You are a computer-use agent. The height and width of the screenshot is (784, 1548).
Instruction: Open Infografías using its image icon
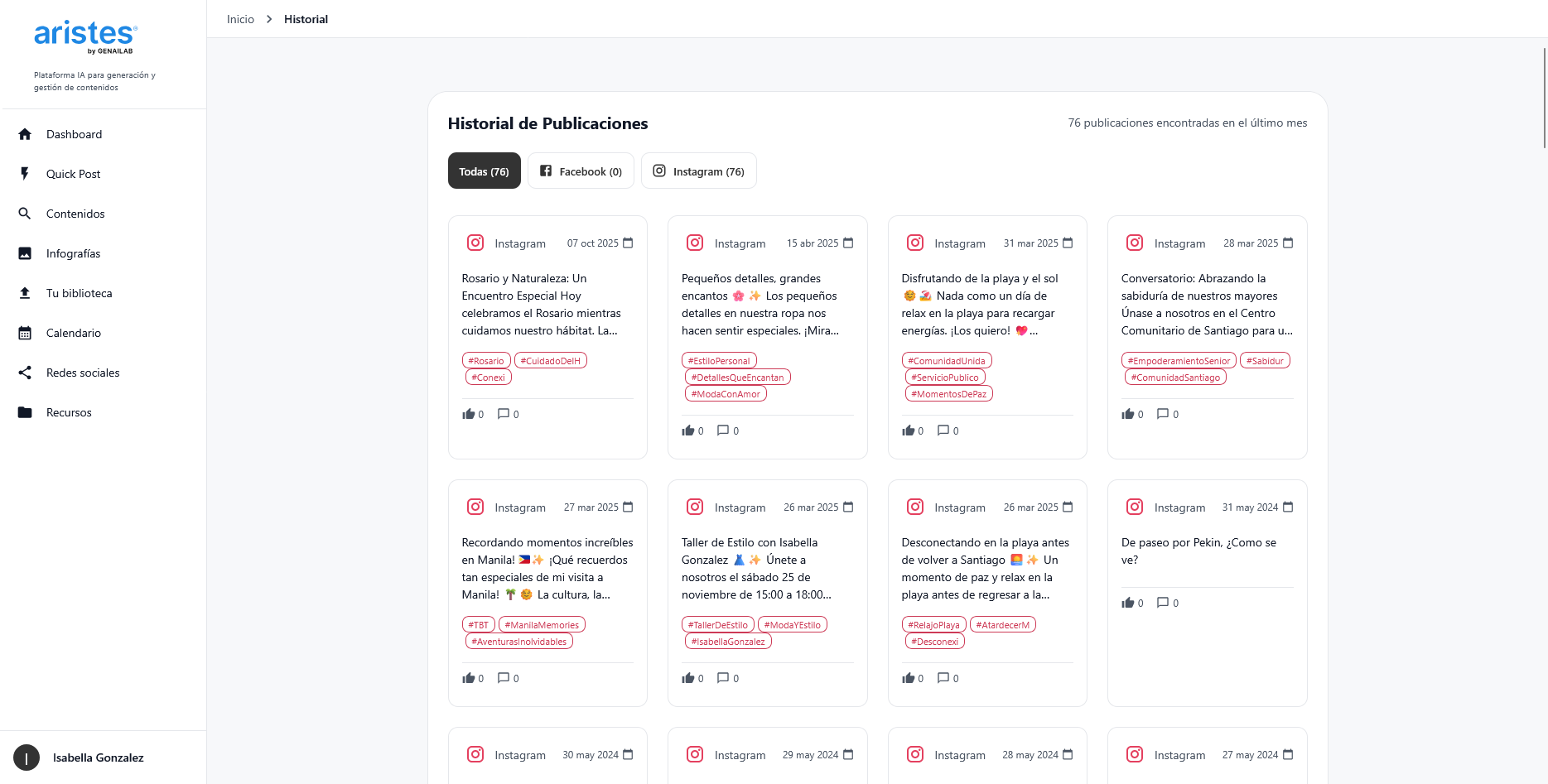25,253
